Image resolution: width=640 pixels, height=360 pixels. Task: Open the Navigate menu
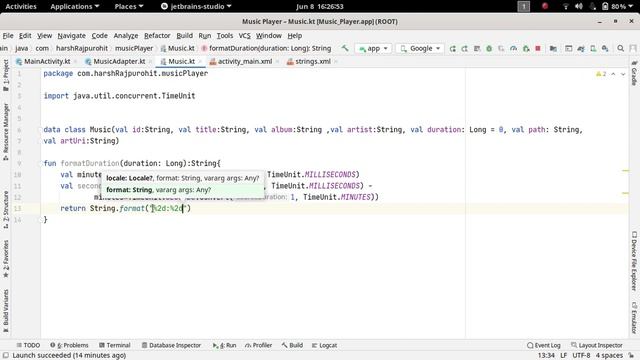point(71,36)
